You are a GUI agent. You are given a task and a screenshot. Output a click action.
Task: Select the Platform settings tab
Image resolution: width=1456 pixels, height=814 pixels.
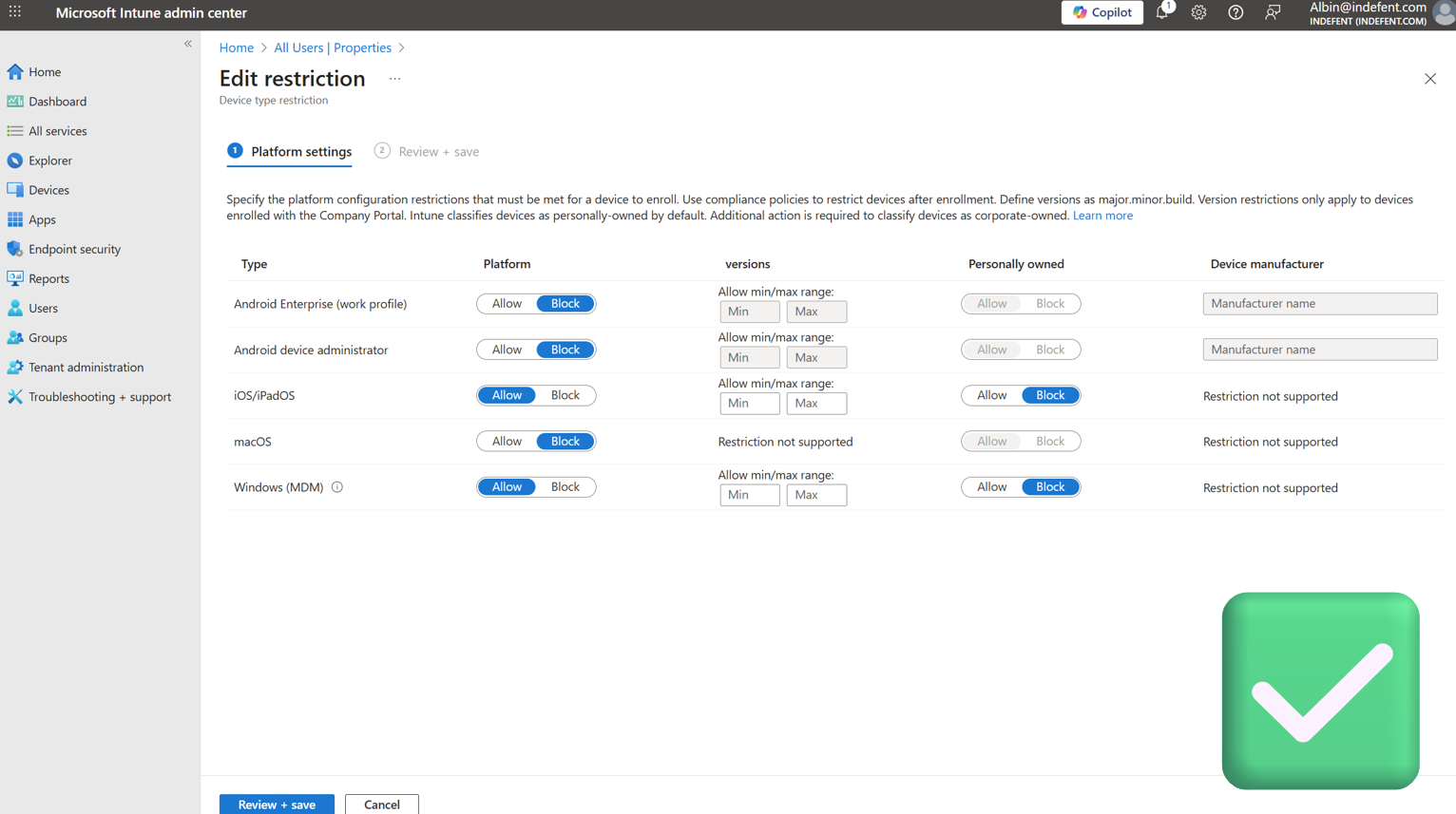(289, 152)
